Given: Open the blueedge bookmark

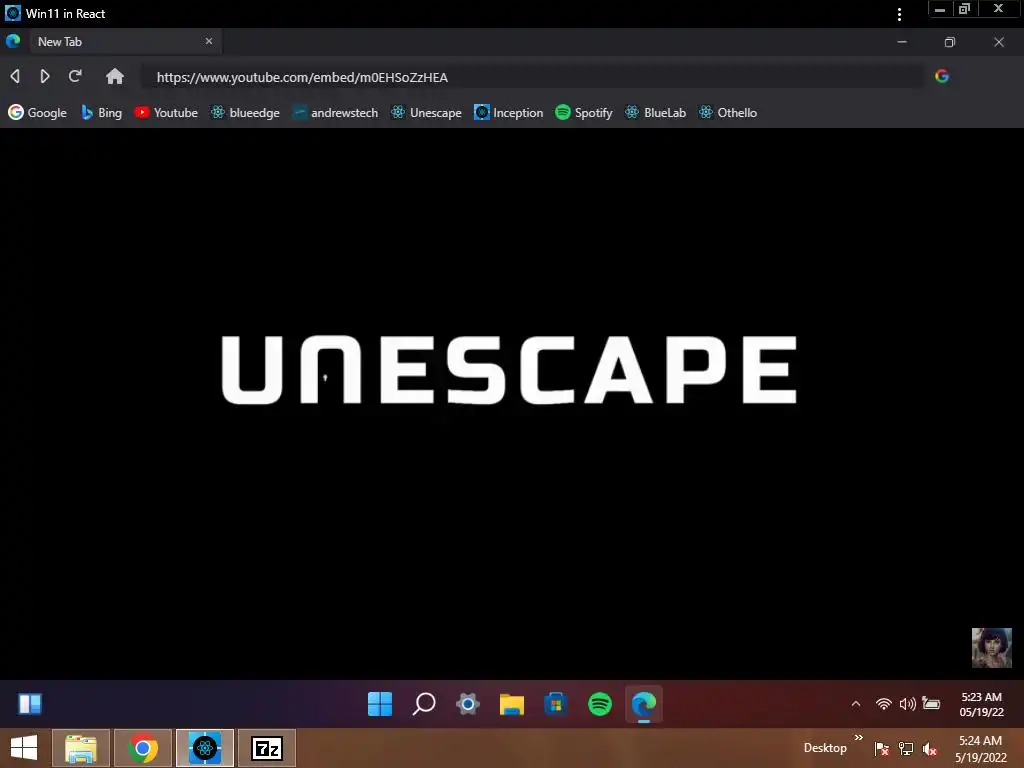Looking at the screenshot, I should [245, 112].
